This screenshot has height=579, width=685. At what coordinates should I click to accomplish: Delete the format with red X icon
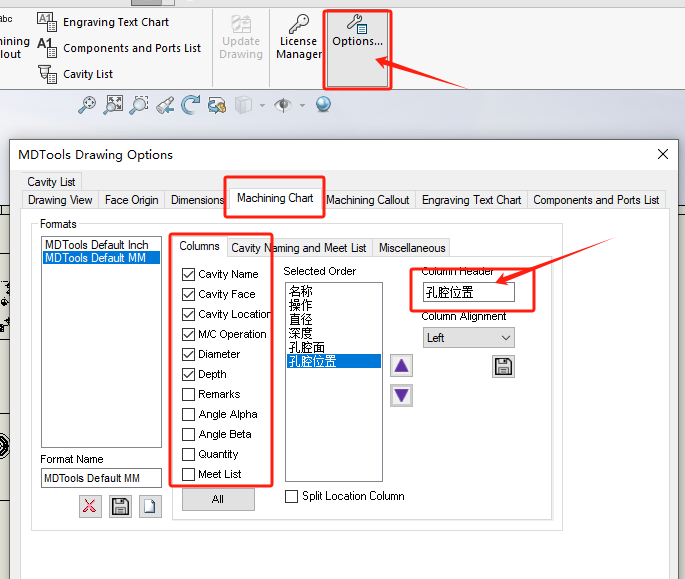coord(90,506)
